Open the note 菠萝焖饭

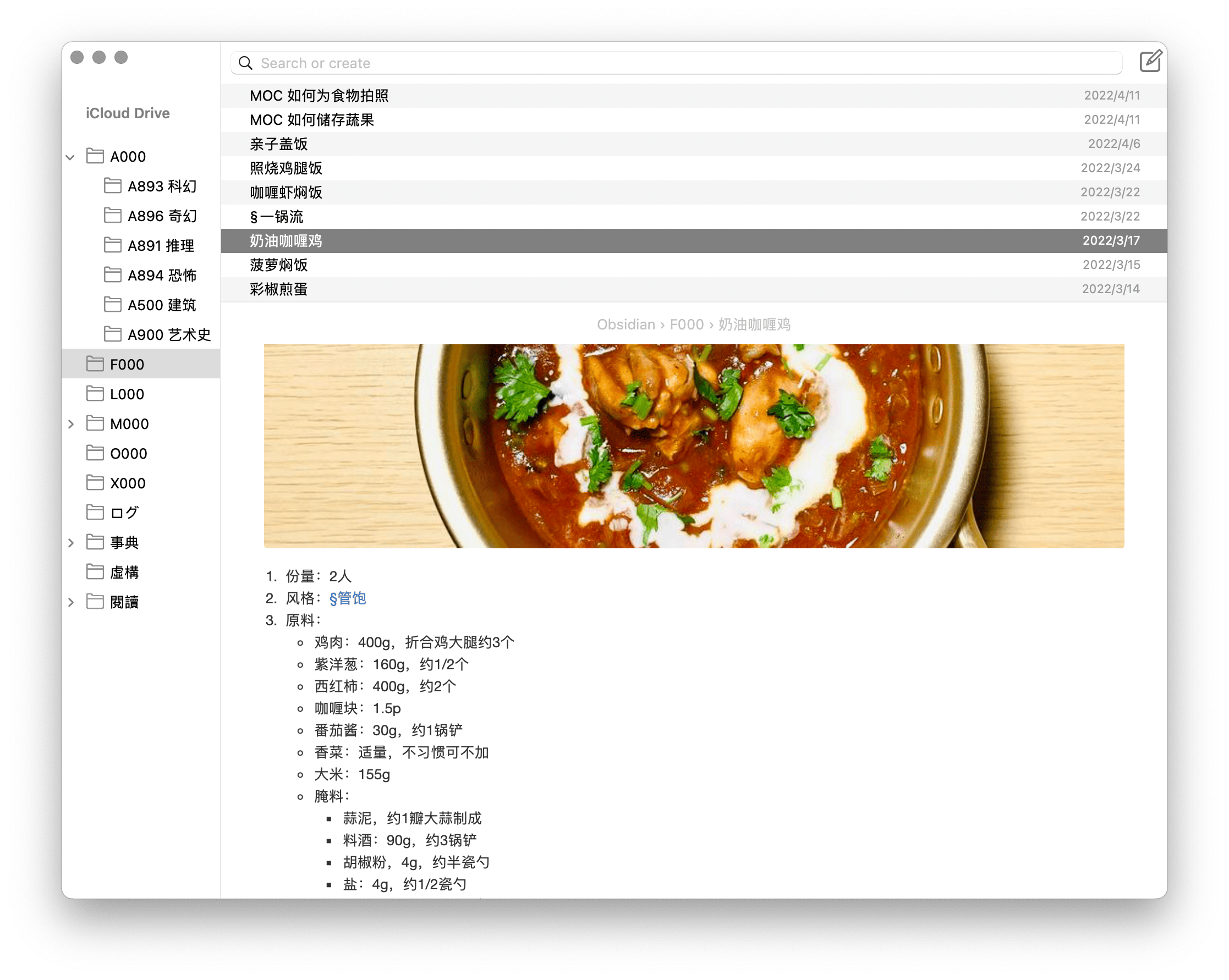[x=694, y=265]
